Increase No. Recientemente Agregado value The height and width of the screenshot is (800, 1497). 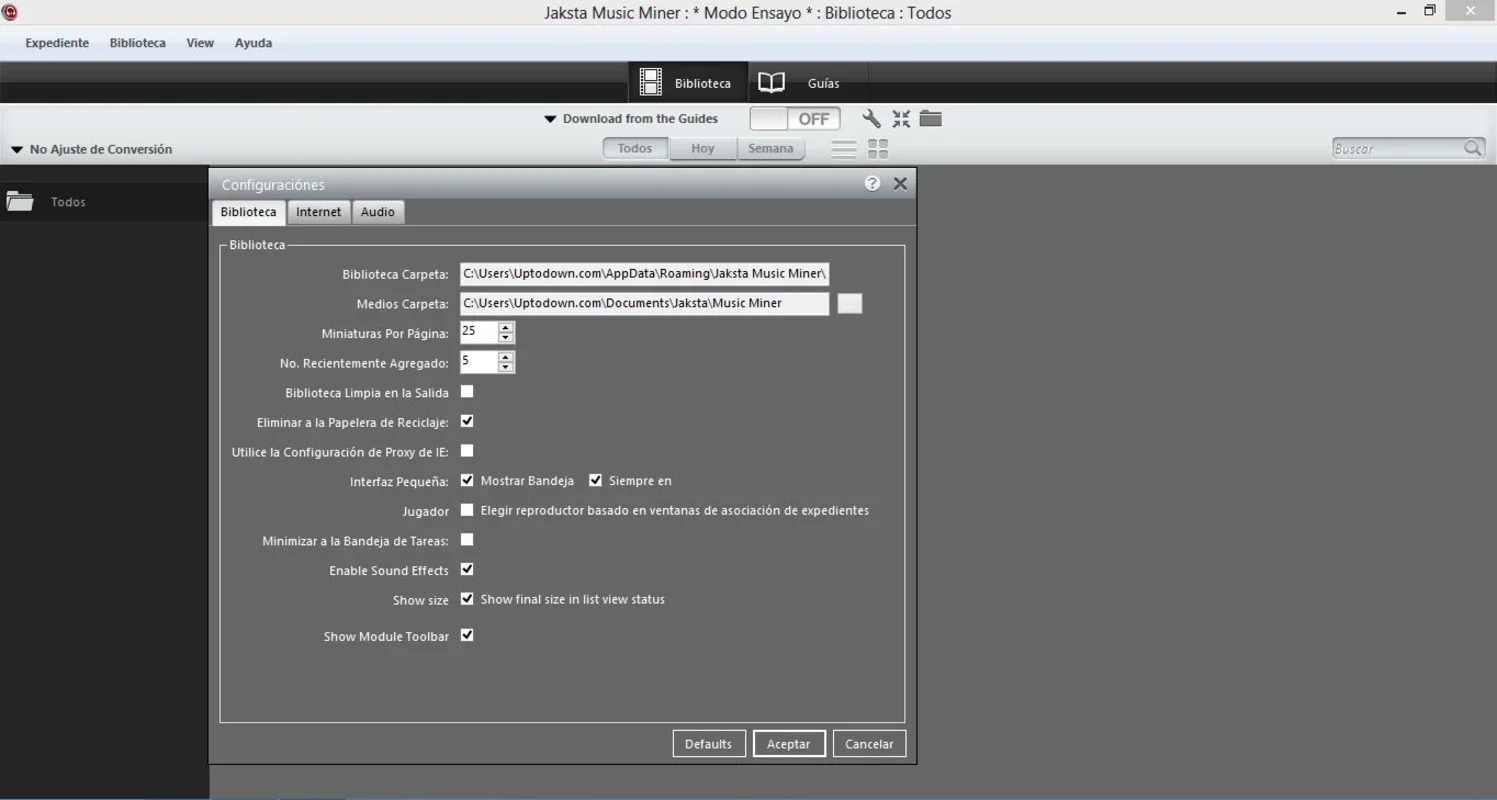coord(506,356)
